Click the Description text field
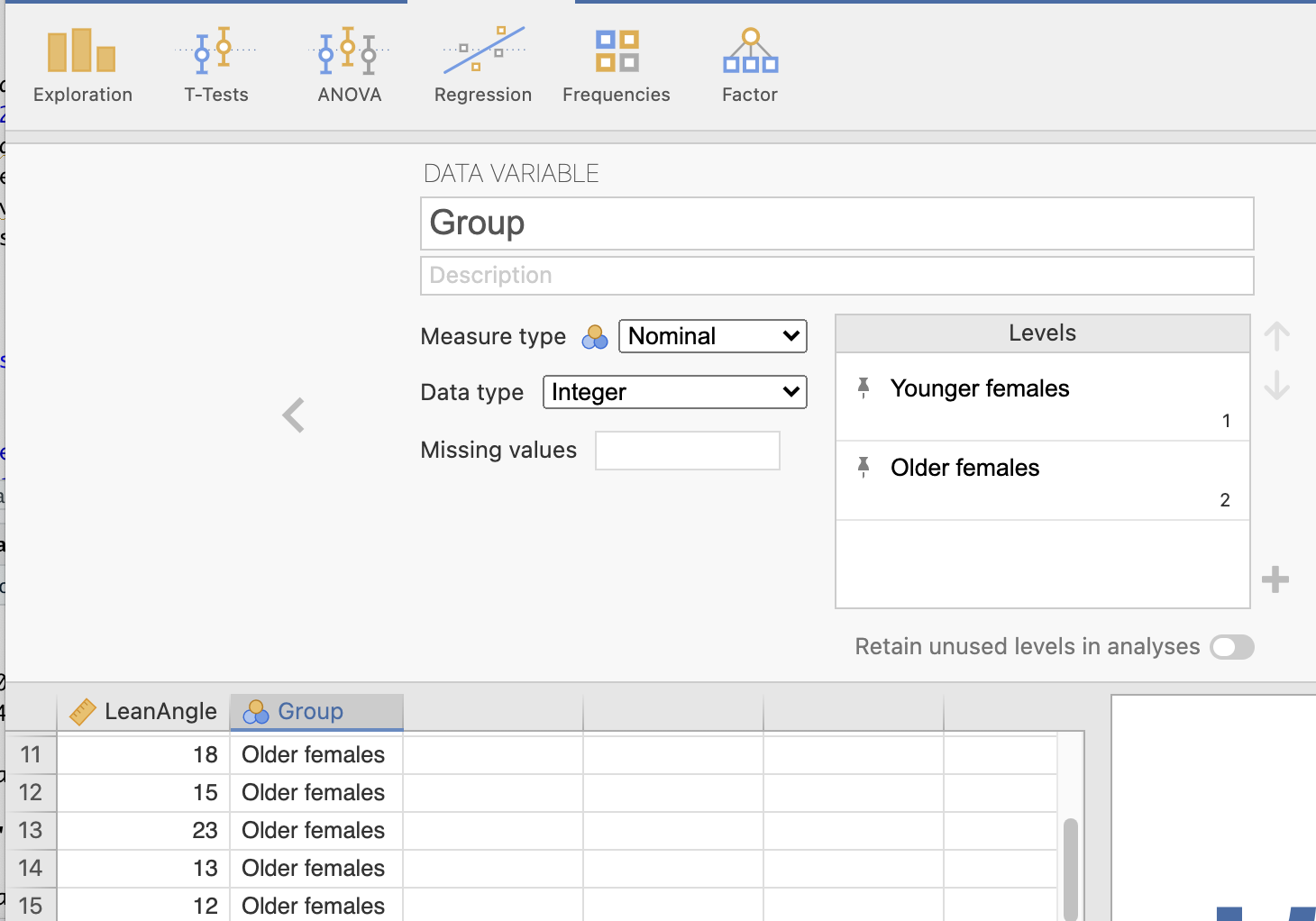 pyautogui.click(x=836, y=276)
